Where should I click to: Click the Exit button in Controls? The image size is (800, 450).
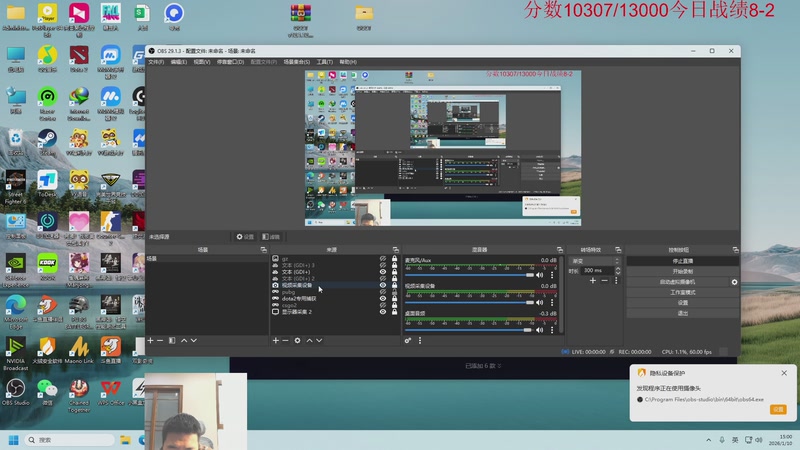point(683,313)
